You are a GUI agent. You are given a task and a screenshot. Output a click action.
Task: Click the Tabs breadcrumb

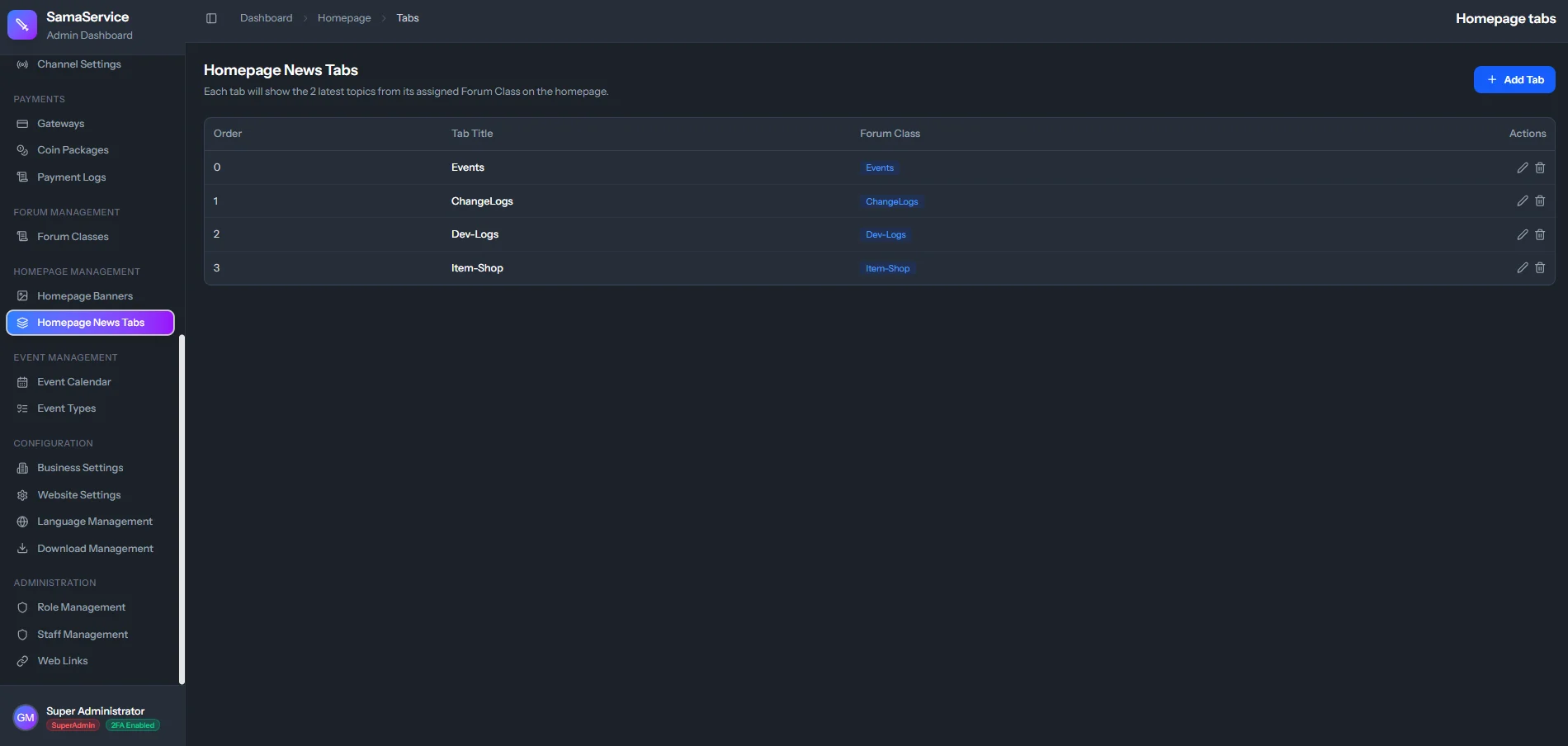point(408,18)
